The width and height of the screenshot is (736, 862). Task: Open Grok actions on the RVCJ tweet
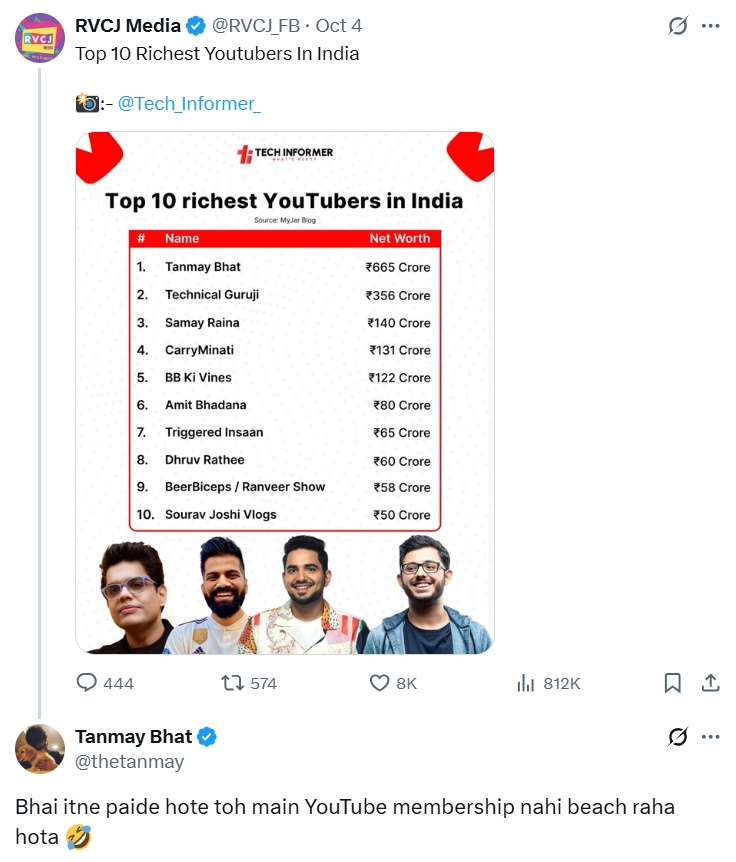click(679, 26)
